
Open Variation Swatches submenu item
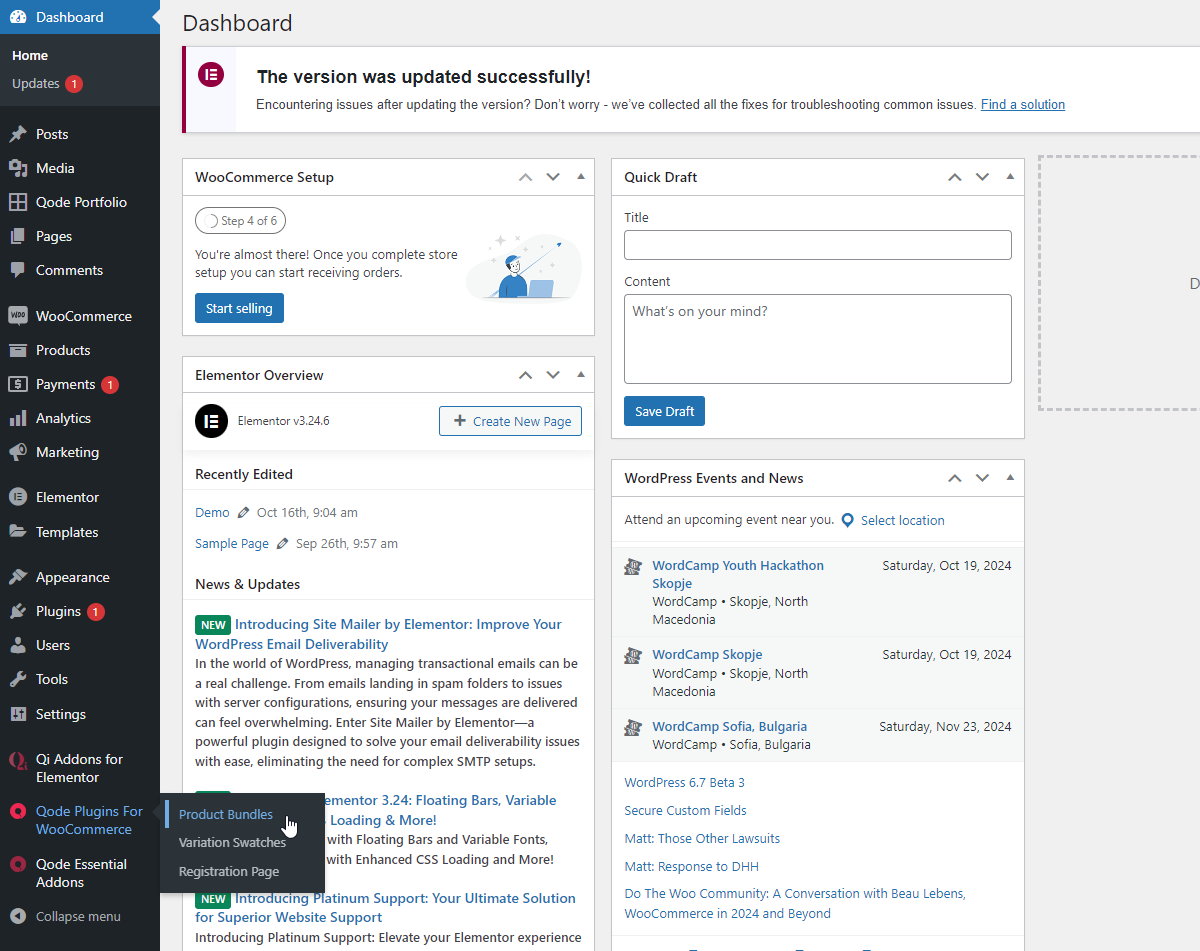point(232,843)
